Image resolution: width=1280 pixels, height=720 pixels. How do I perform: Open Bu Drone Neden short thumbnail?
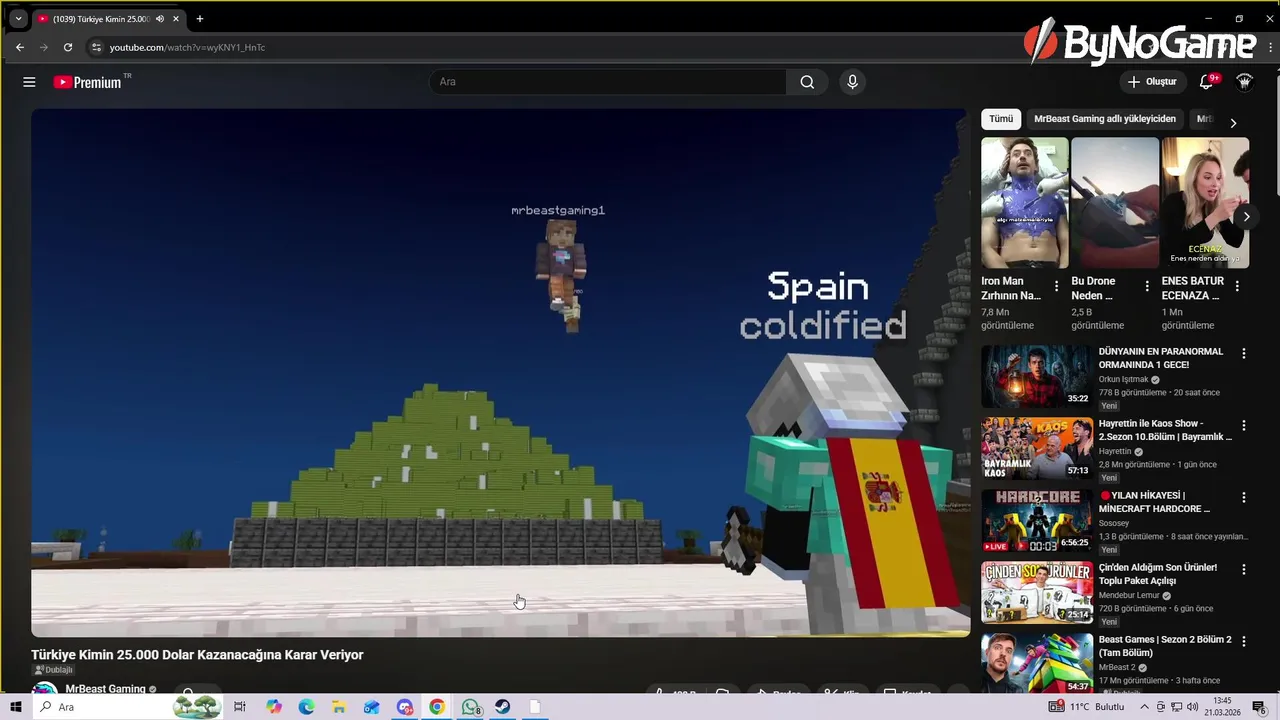click(x=1115, y=203)
